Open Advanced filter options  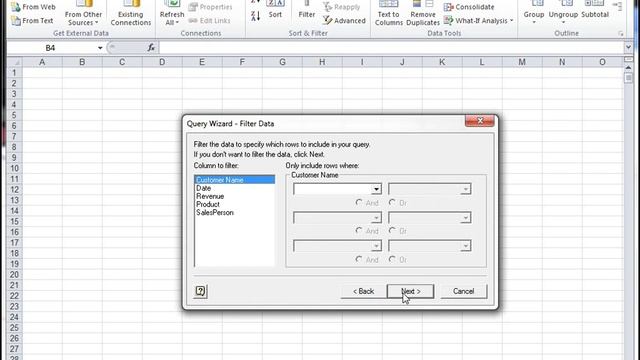tap(344, 20)
